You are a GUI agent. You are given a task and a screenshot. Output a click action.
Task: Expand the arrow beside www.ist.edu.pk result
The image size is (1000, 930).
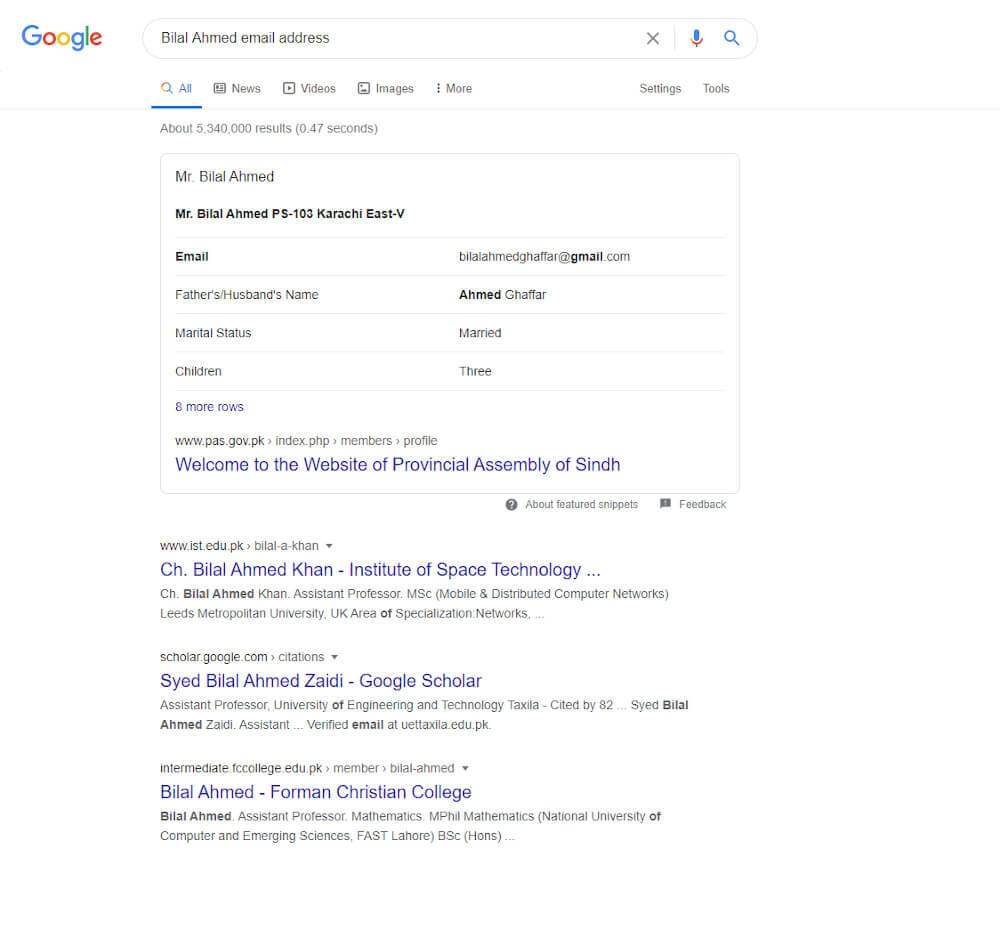[329, 546]
